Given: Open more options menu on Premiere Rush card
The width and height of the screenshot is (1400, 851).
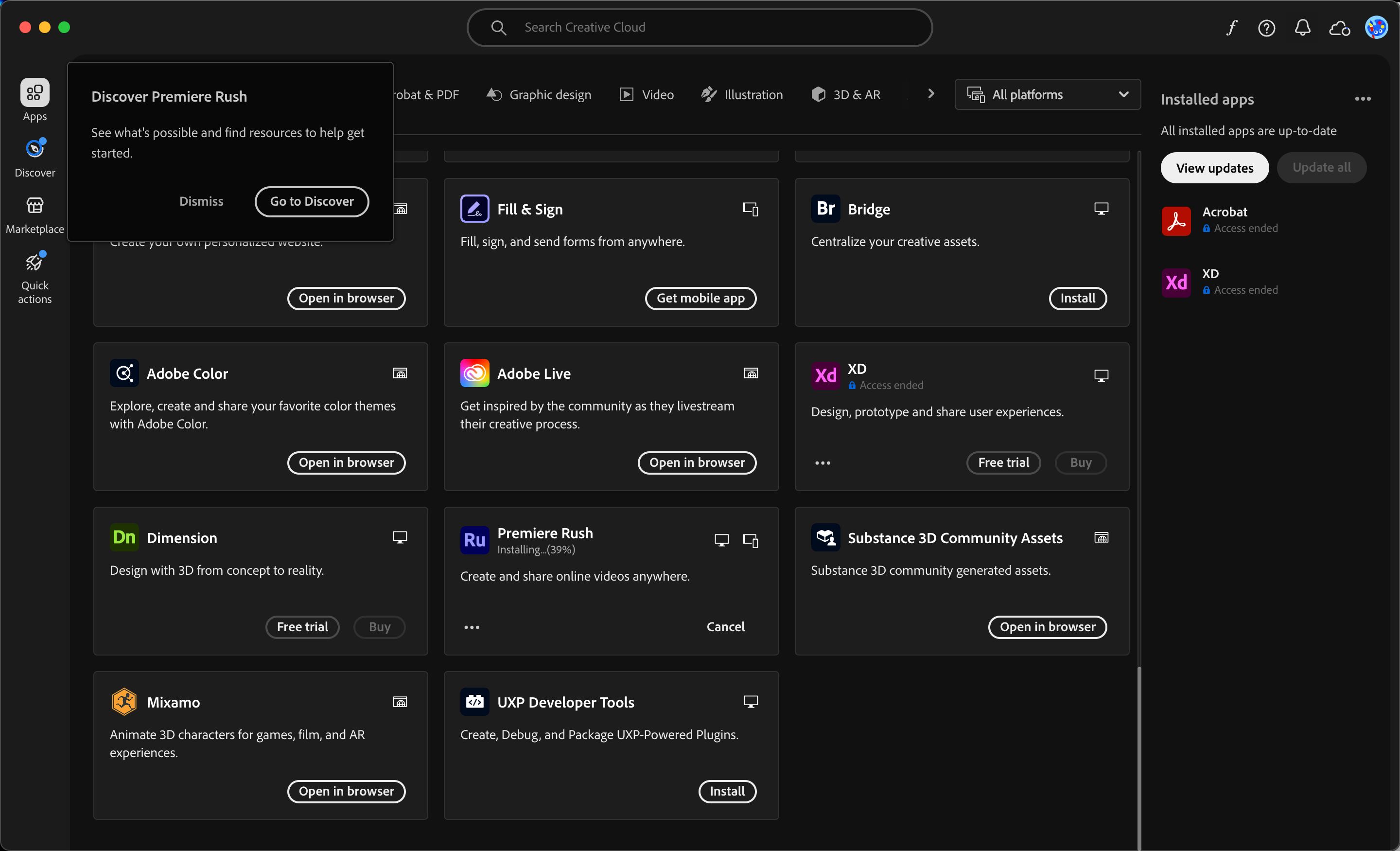Looking at the screenshot, I should [x=472, y=627].
